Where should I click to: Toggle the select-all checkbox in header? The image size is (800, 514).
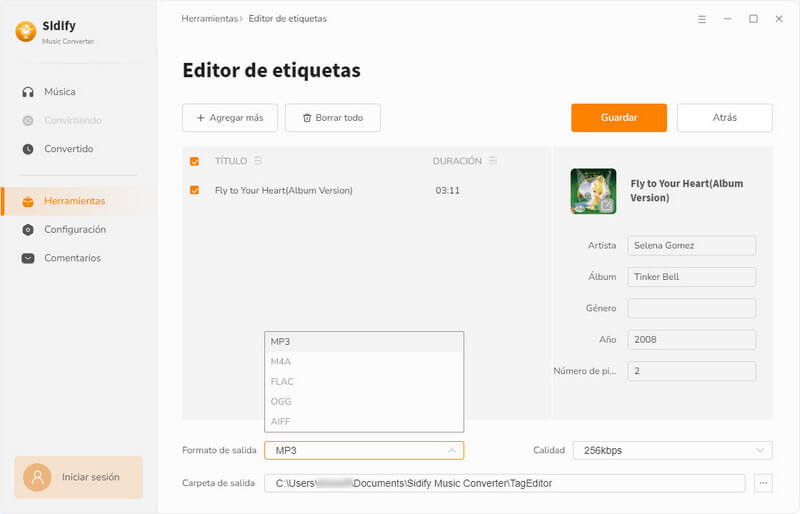click(194, 161)
